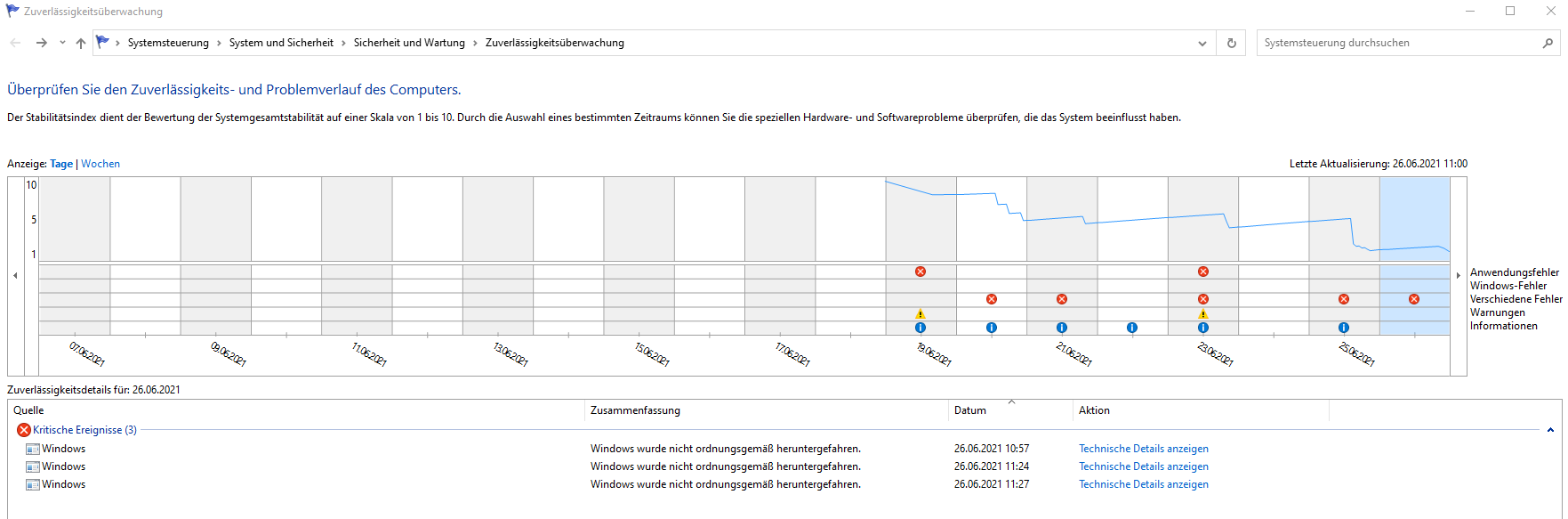Click the flag icon in the address bar
The height and width of the screenshot is (519, 1568).
(102, 42)
